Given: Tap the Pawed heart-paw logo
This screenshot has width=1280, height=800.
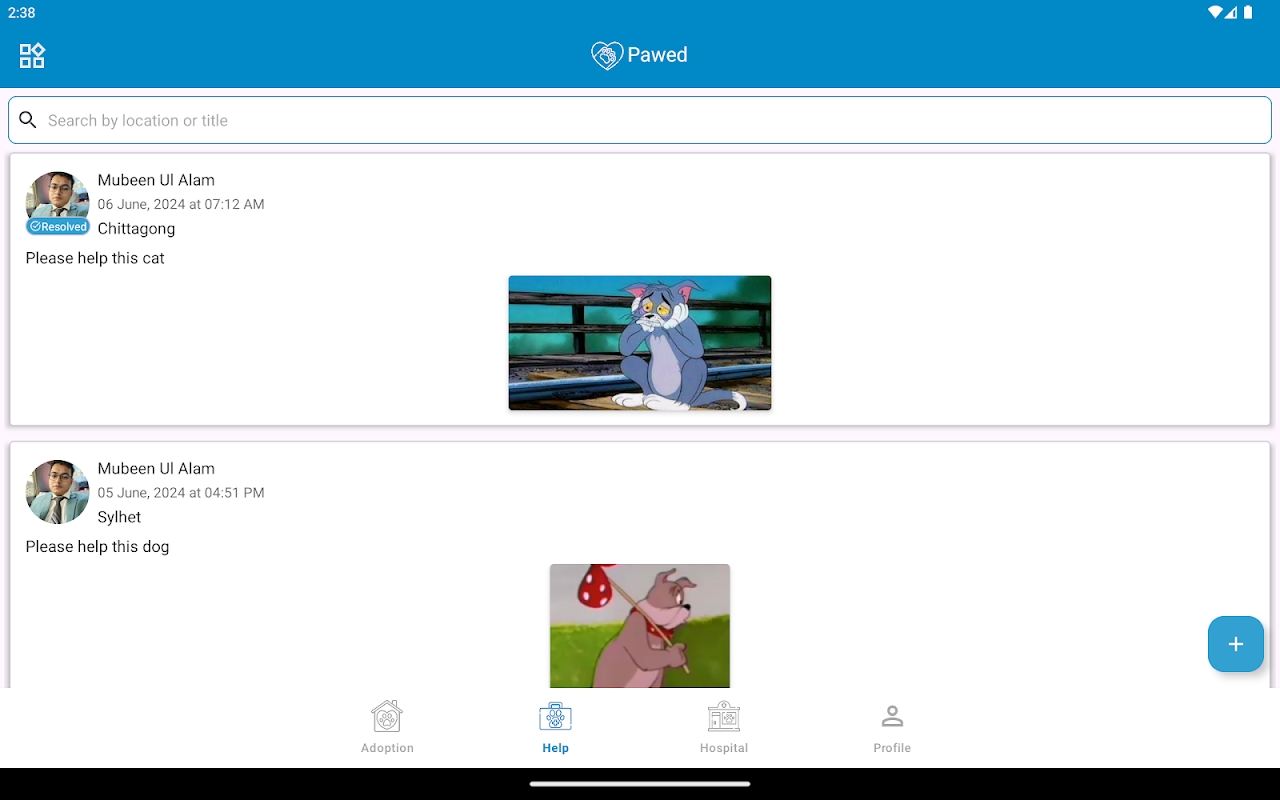Looking at the screenshot, I should (x=607, y=55).
